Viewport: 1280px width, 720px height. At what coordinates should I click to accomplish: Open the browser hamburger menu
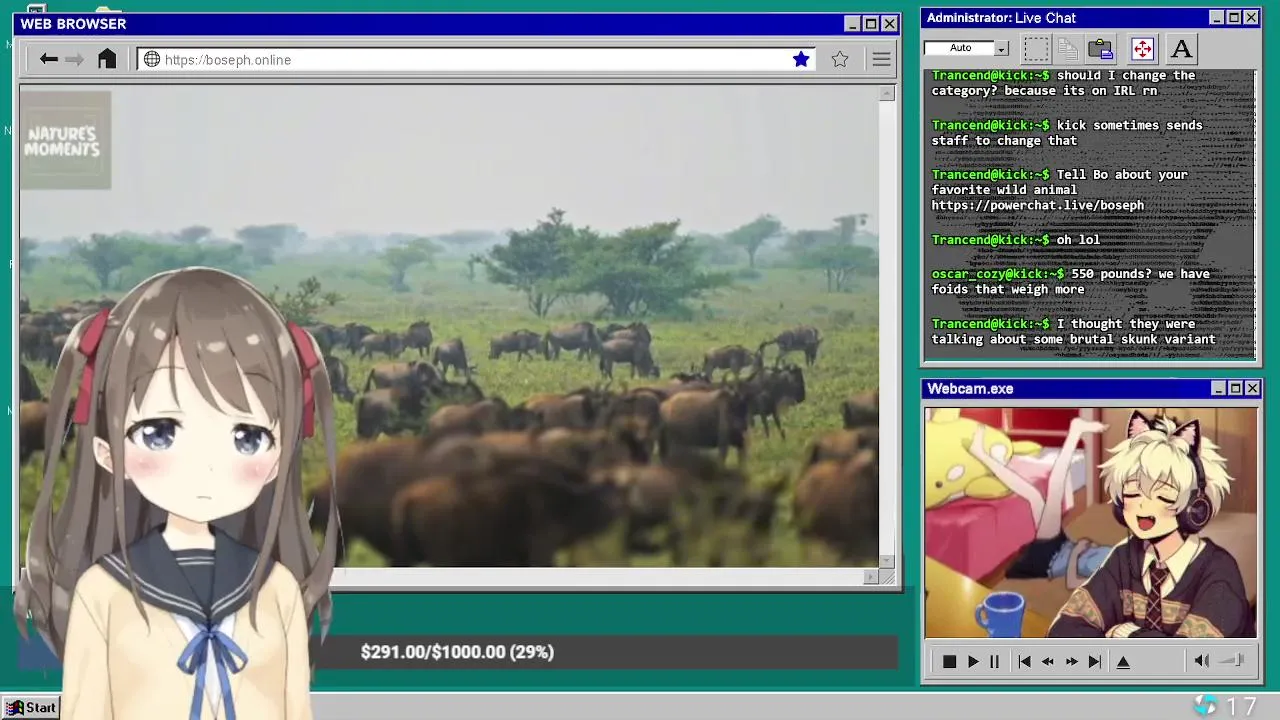coord(881,60)
